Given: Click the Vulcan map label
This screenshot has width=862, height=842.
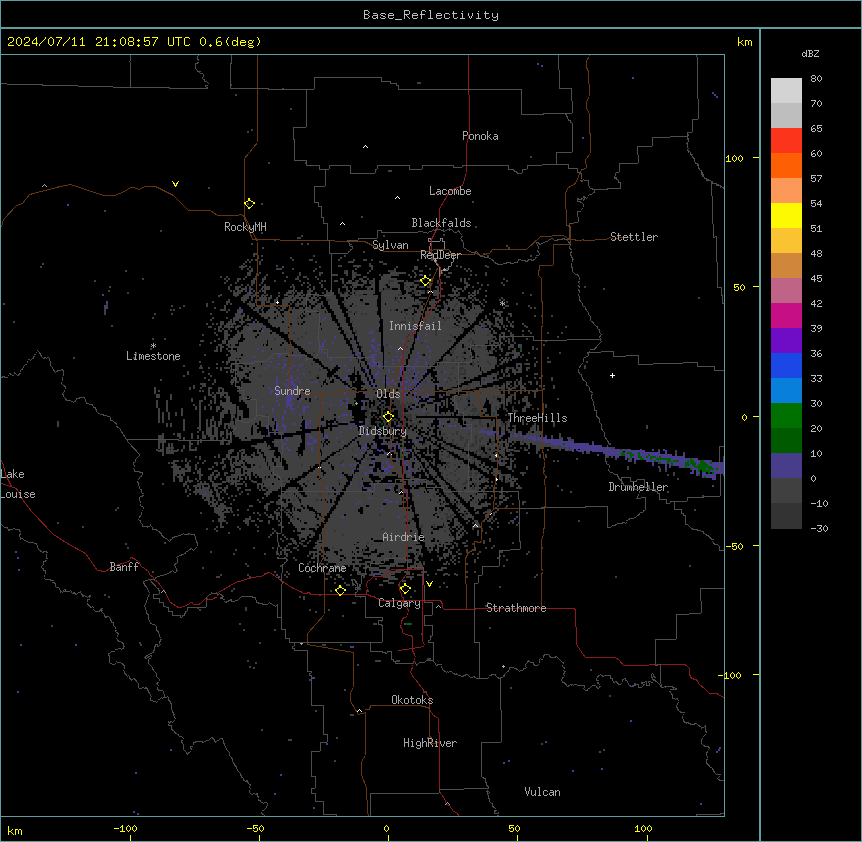Looking at the screenshot, I should click(x=542, y=792).
